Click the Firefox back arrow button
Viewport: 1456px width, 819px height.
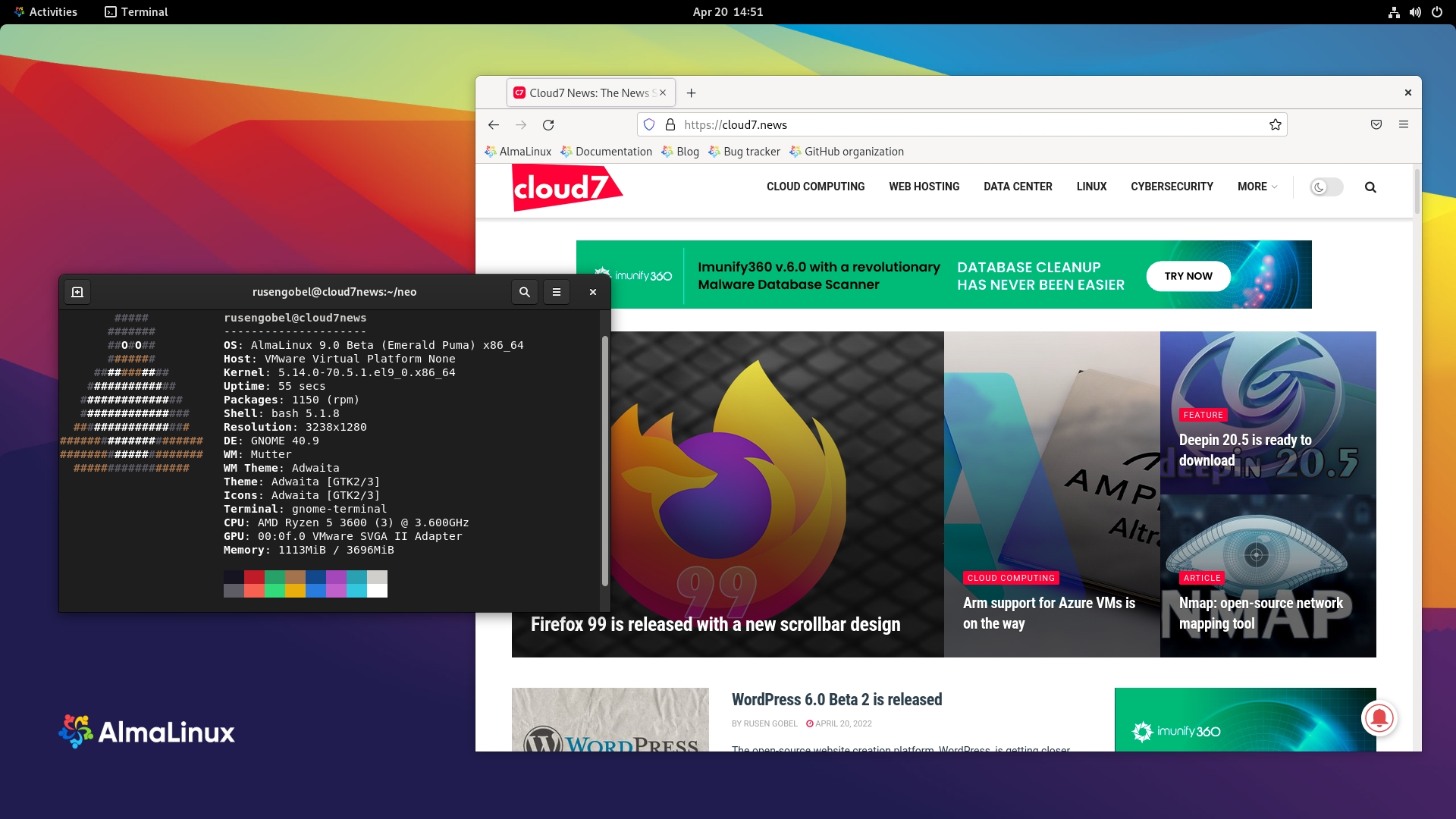pyautogui.click(x=494, y=124)
